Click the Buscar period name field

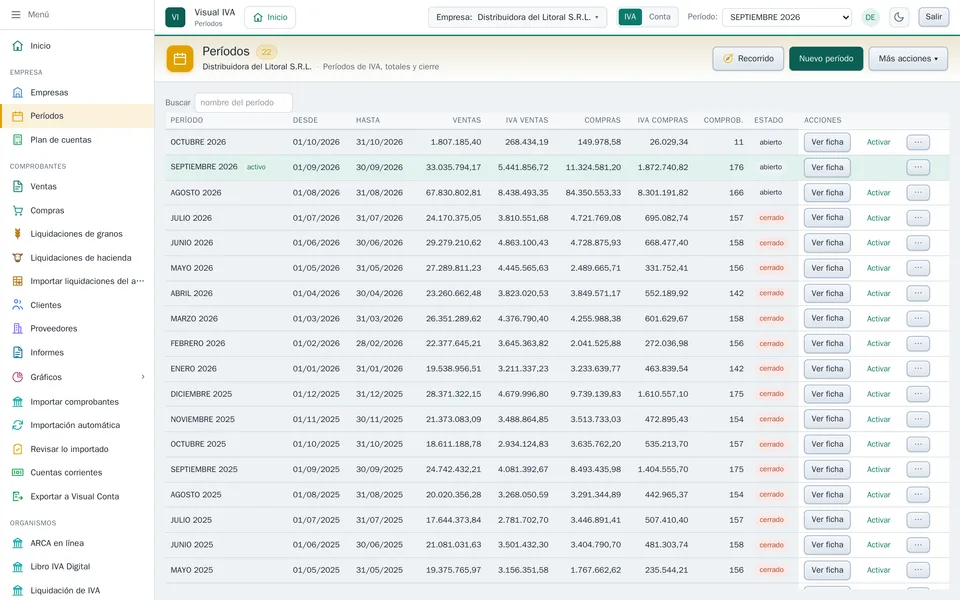point(243,103)
